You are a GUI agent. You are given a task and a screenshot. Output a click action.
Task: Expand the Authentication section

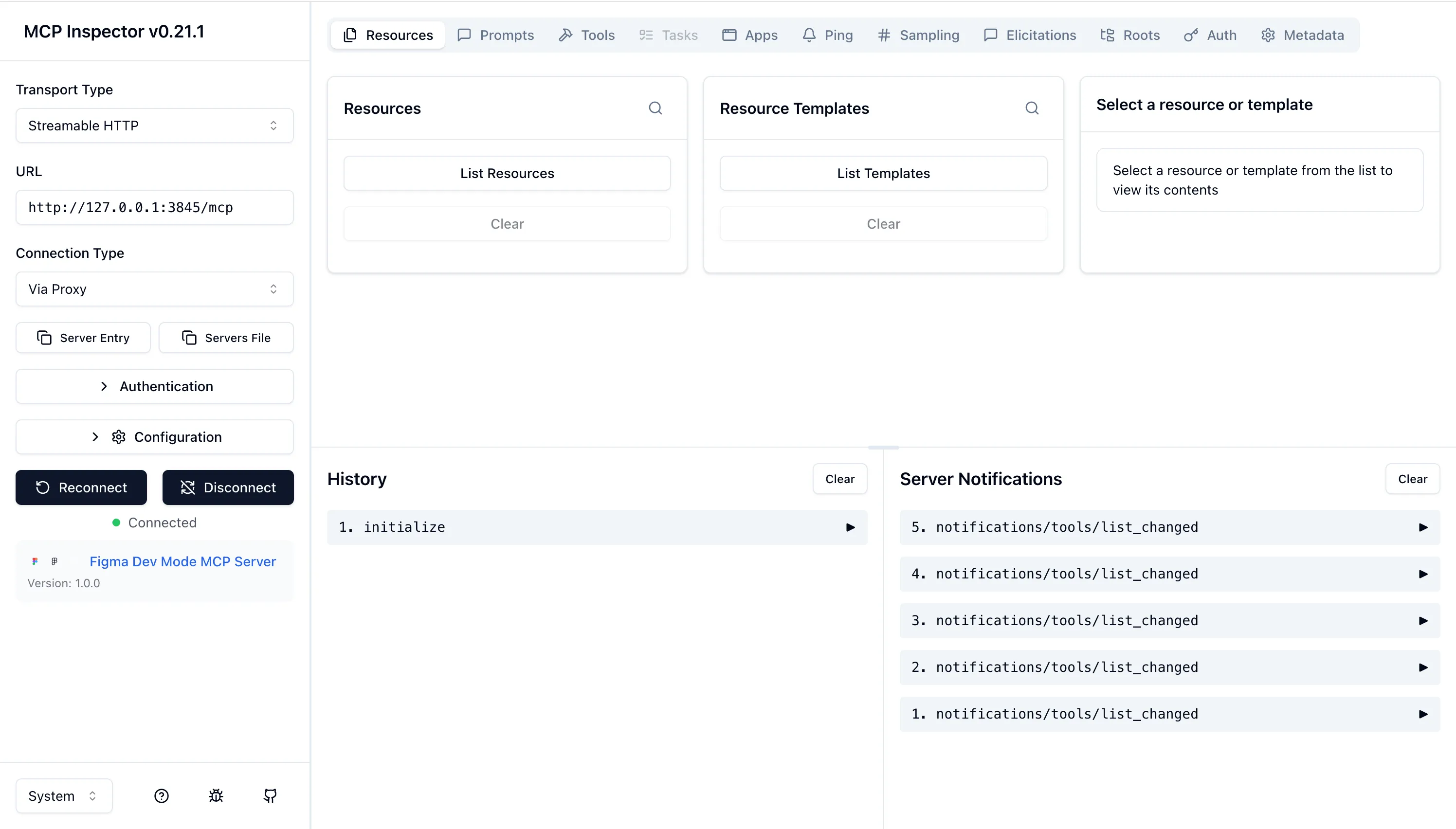pyautogui.click(x=154, y=386)
